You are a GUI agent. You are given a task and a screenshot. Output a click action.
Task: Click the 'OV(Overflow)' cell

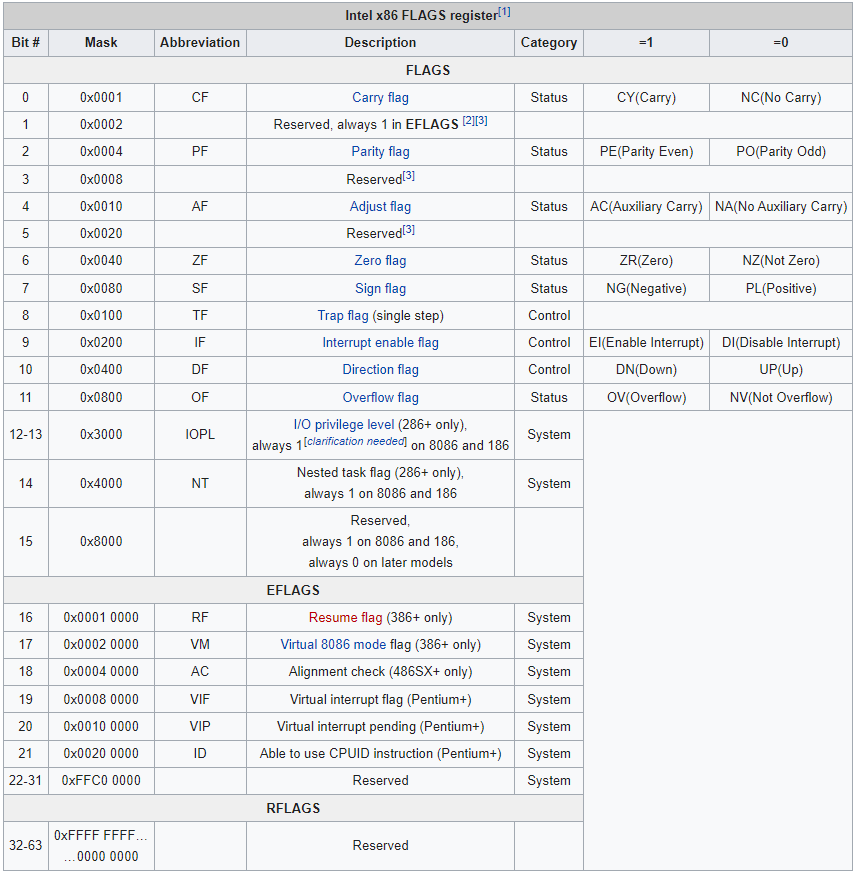coord(646,397)
